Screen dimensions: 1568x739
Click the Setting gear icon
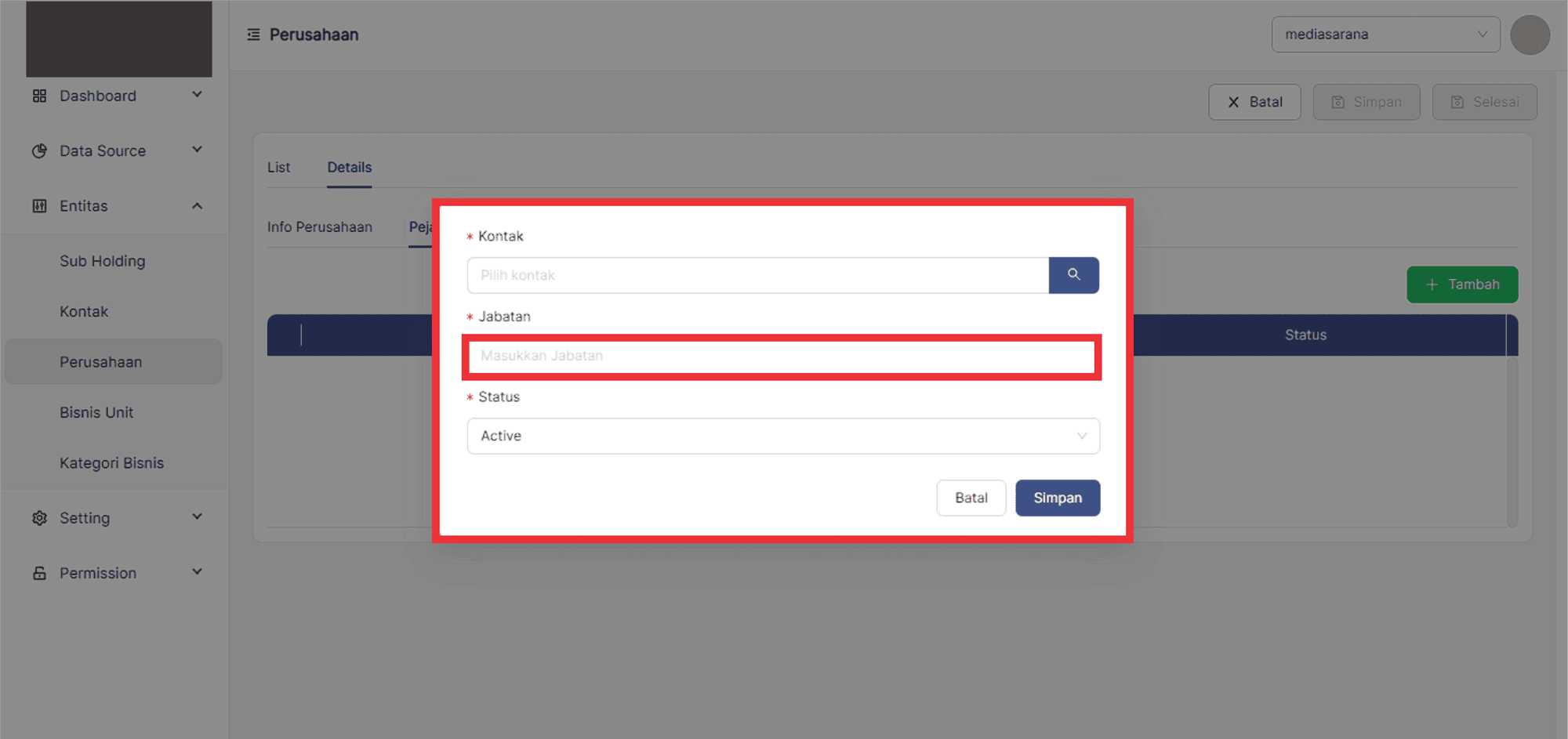[x=39, y=518]
